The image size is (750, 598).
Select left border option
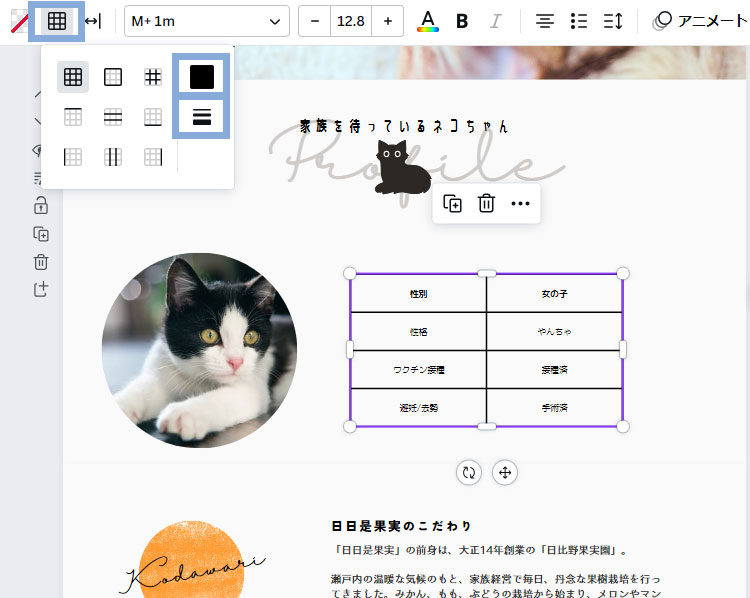click(x=73, y=157)
